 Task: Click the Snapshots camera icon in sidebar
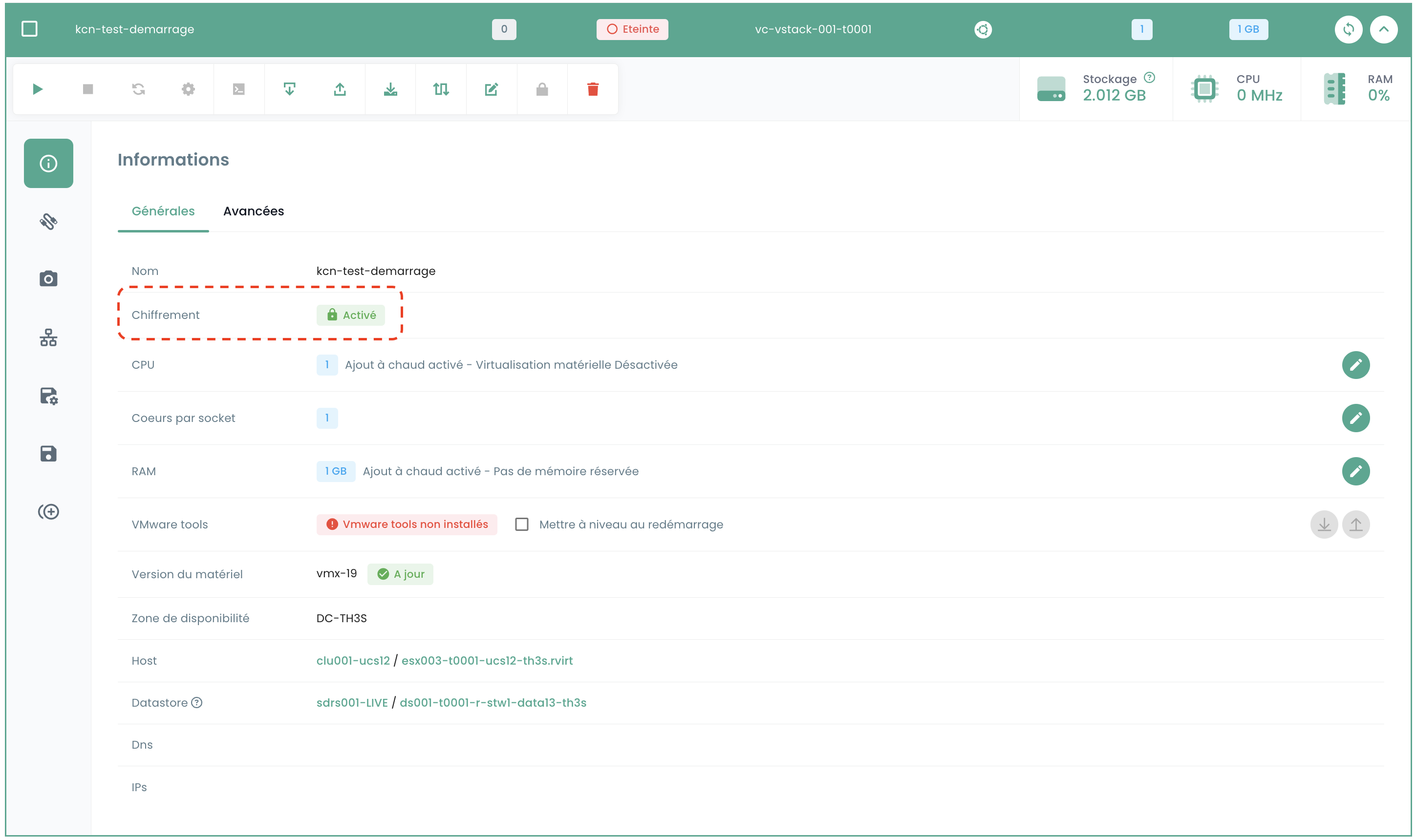tap(48, 278)
